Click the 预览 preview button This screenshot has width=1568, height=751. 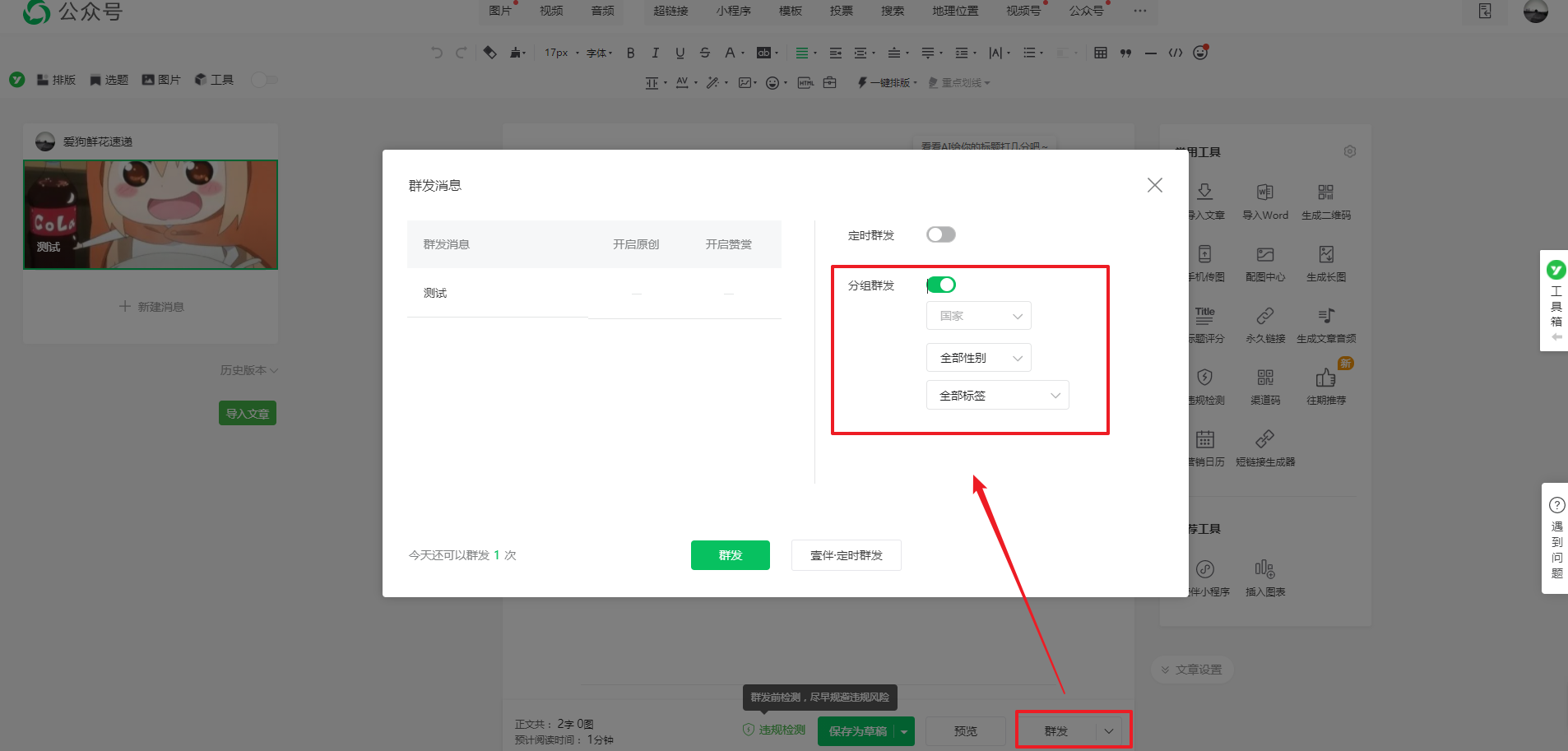point(965,731)
